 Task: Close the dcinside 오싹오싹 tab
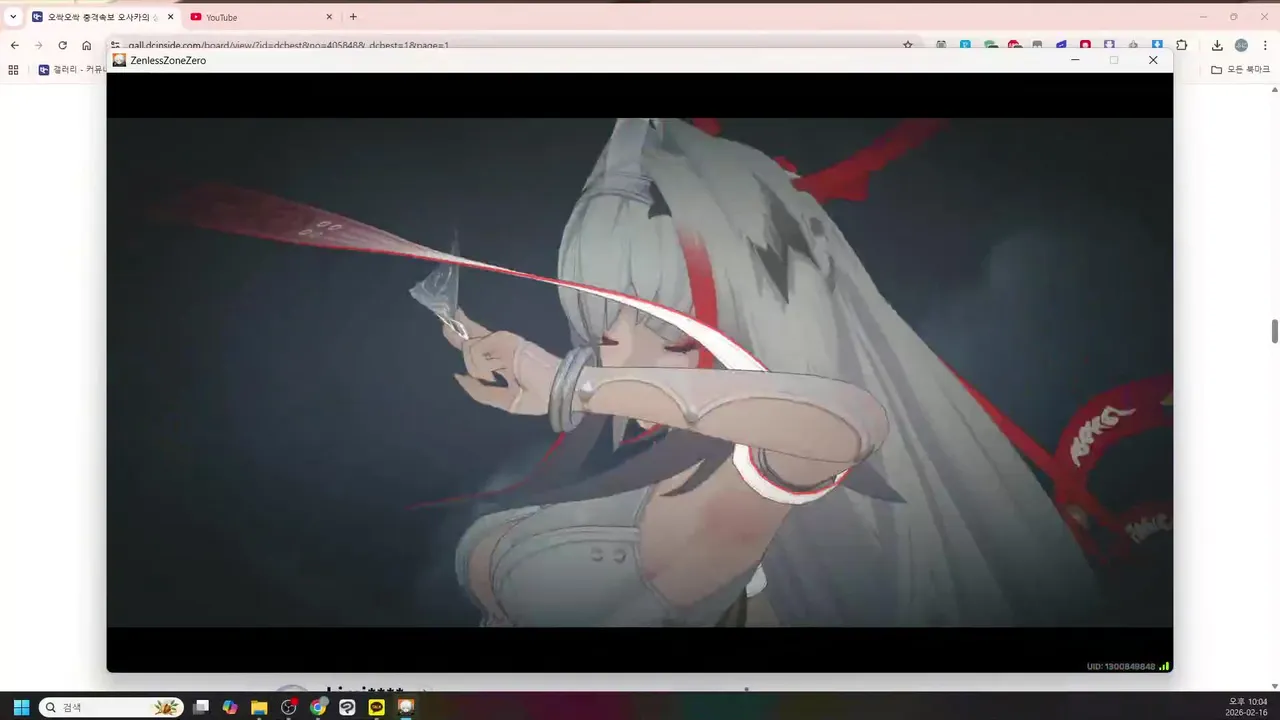point(170,17)
